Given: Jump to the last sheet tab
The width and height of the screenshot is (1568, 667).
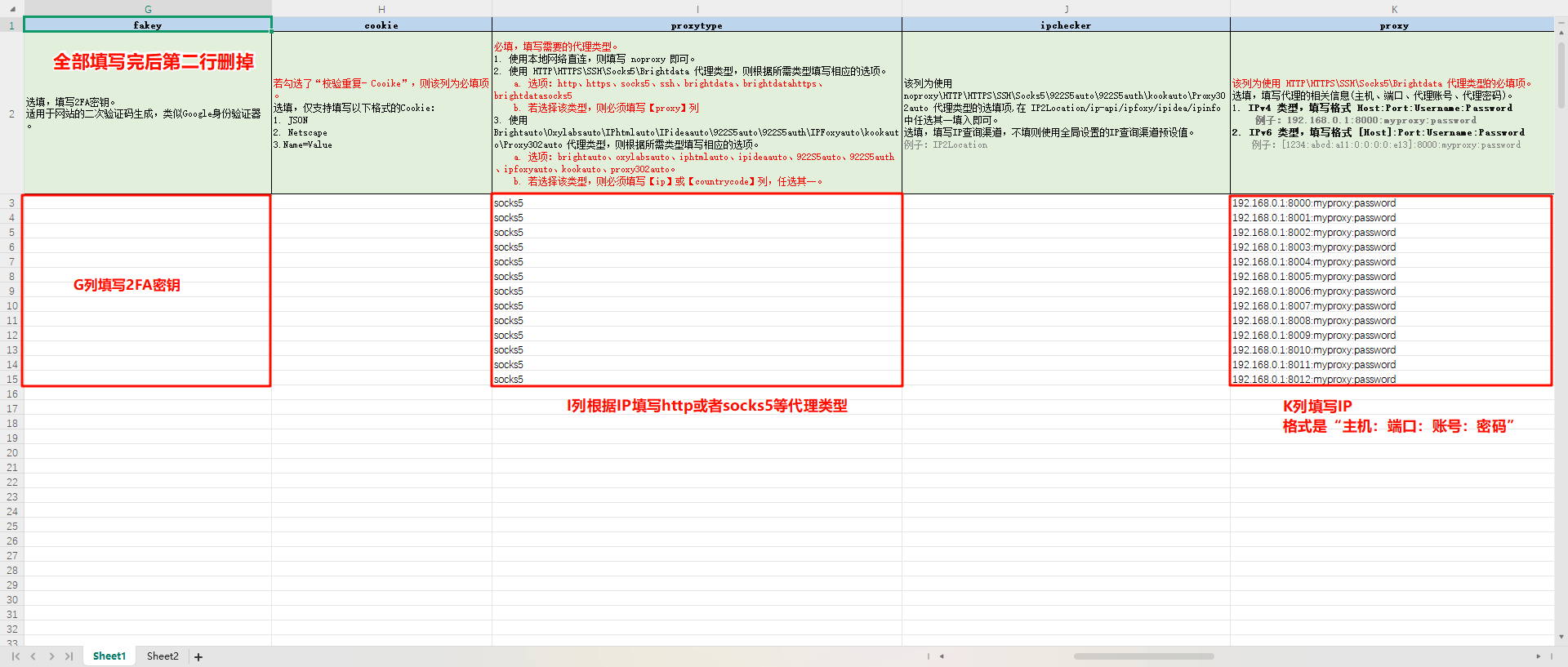Looking at the screenshot, I should point(69,656).
